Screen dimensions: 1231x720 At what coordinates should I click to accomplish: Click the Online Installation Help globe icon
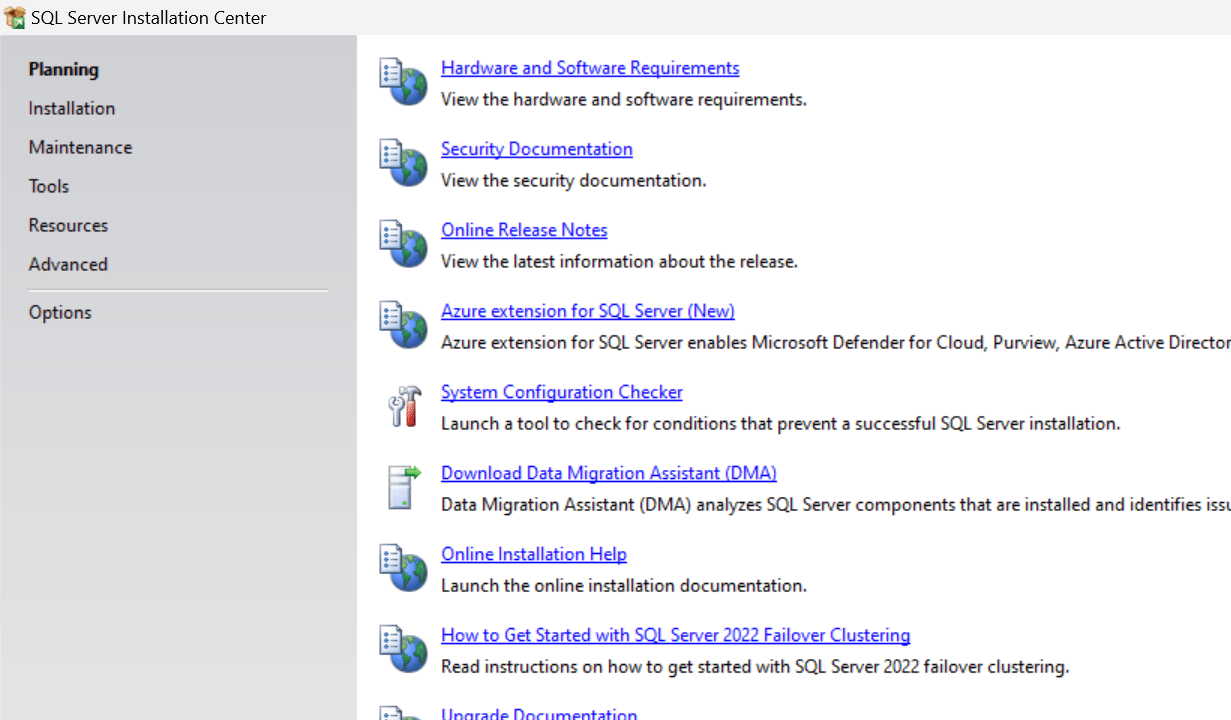[x=404, y=568]
